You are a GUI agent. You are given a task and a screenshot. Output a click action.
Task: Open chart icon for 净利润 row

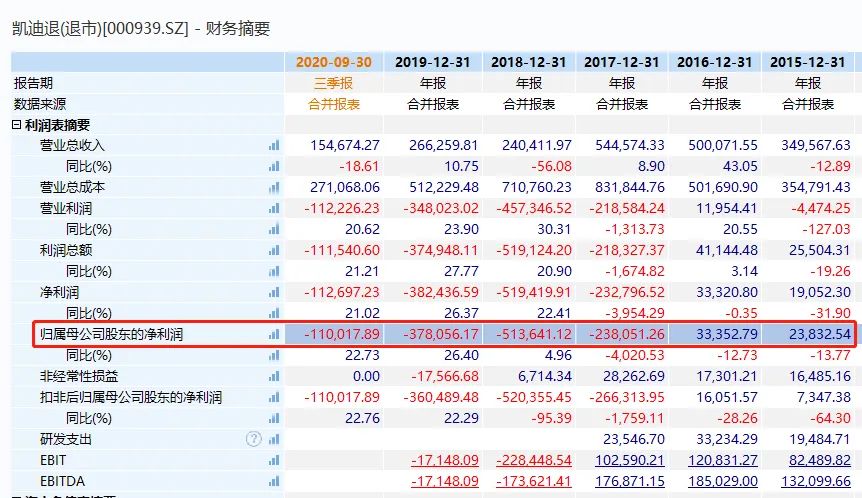[x=274, y=292]
